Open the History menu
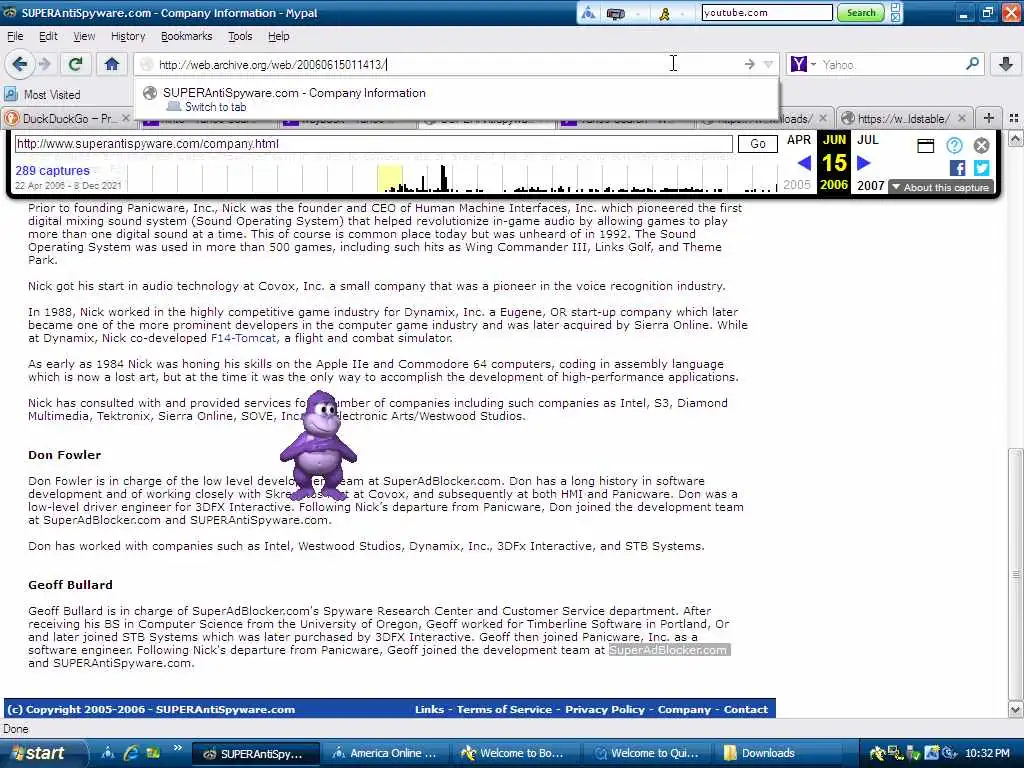This screenshot has height=768, width=1024. coord(128,36)
